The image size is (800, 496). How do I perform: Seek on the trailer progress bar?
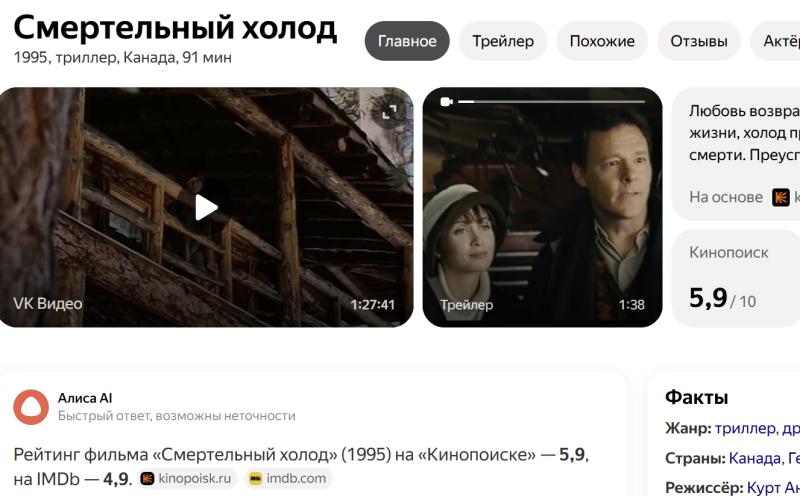pos(552,102)
